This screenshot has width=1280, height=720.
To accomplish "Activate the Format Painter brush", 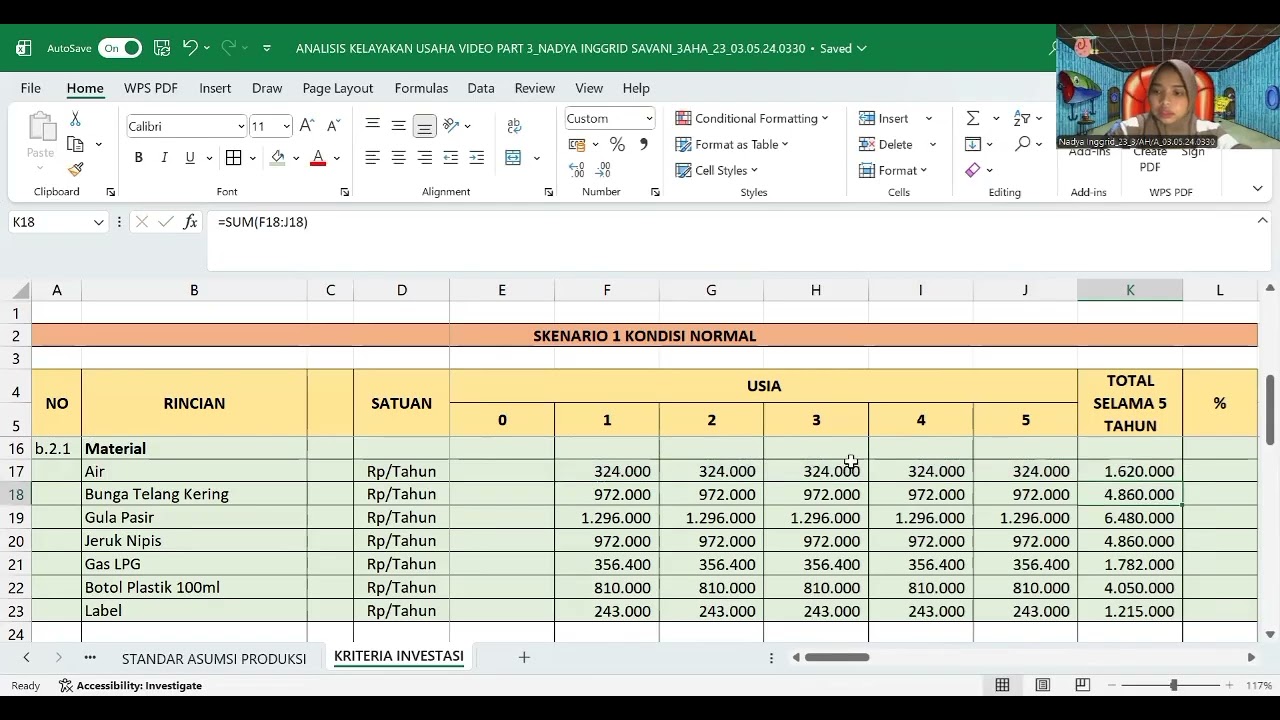I will [x=76, y=169].
